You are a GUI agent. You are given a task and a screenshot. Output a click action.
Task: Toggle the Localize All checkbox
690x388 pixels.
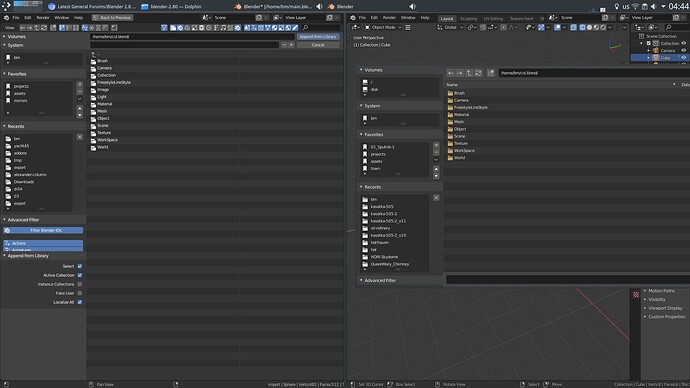pyautogui.click(x=80, y=302)
